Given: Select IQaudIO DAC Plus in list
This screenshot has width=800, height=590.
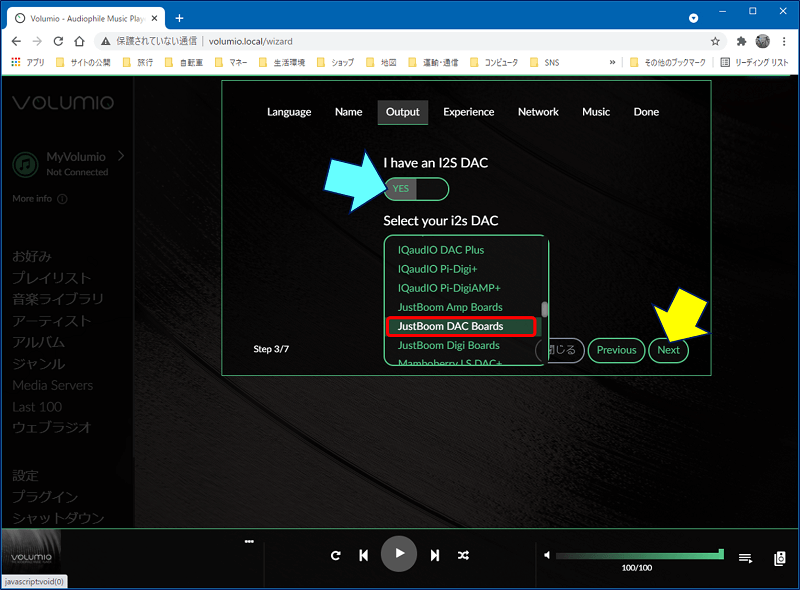Looking at the screenshot, I should [441, 250].
